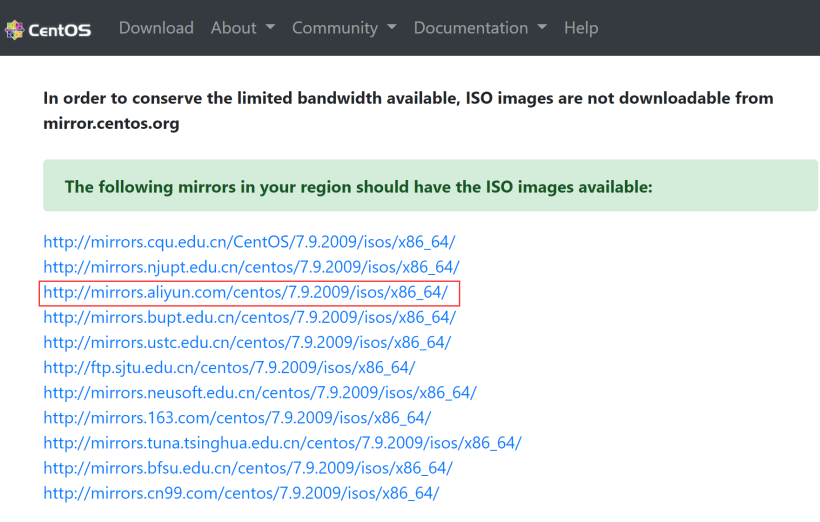Open the mirrors.bfsu.edu.cn mirror link

click(248, 468)
